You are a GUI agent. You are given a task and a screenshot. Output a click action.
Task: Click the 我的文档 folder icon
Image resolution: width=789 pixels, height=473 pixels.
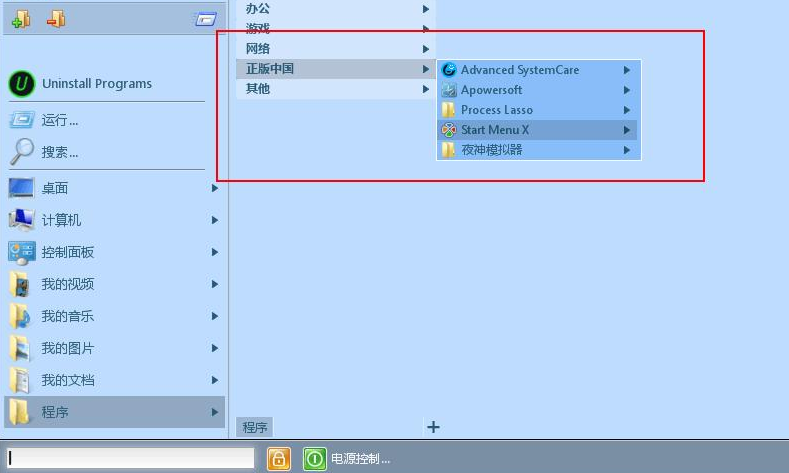(x=21, y=380)
